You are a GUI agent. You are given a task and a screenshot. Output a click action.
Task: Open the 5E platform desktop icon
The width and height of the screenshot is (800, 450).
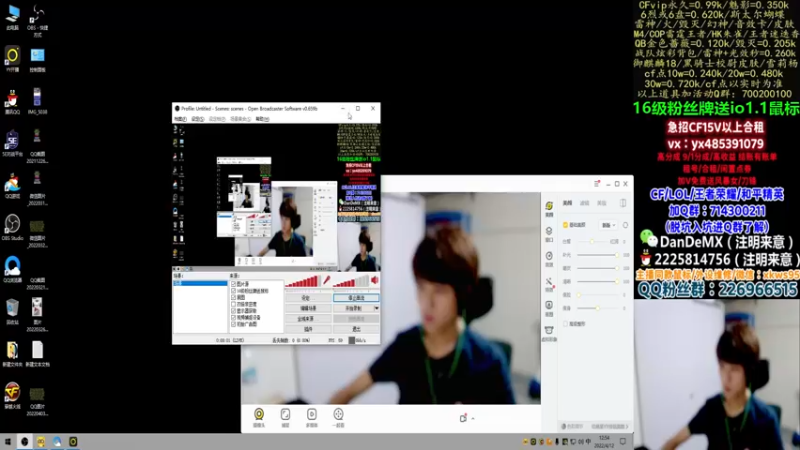pos(12,140)
